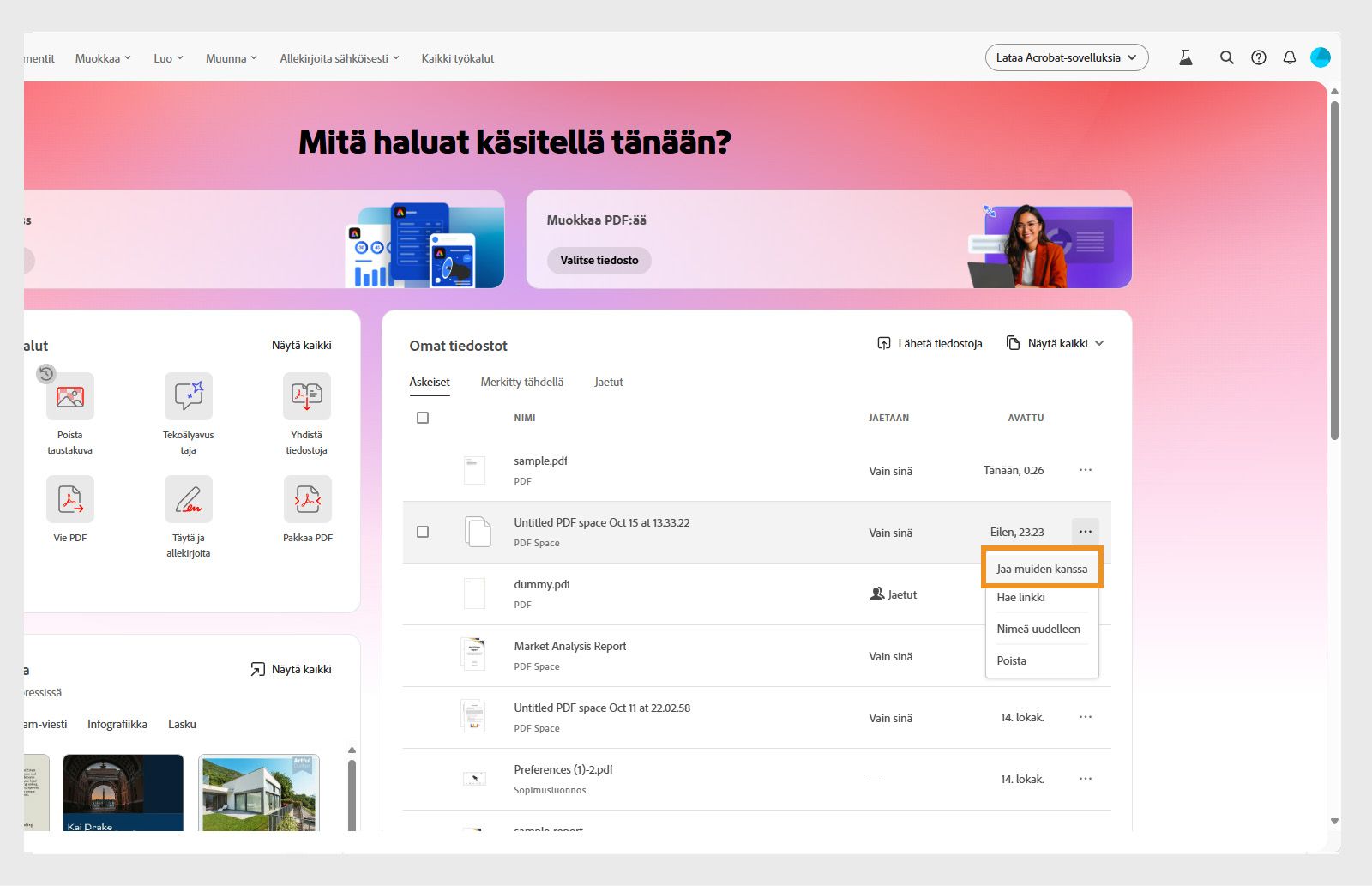
Task: Open the Pakkaa PDF tool
Action: (306, 498)
